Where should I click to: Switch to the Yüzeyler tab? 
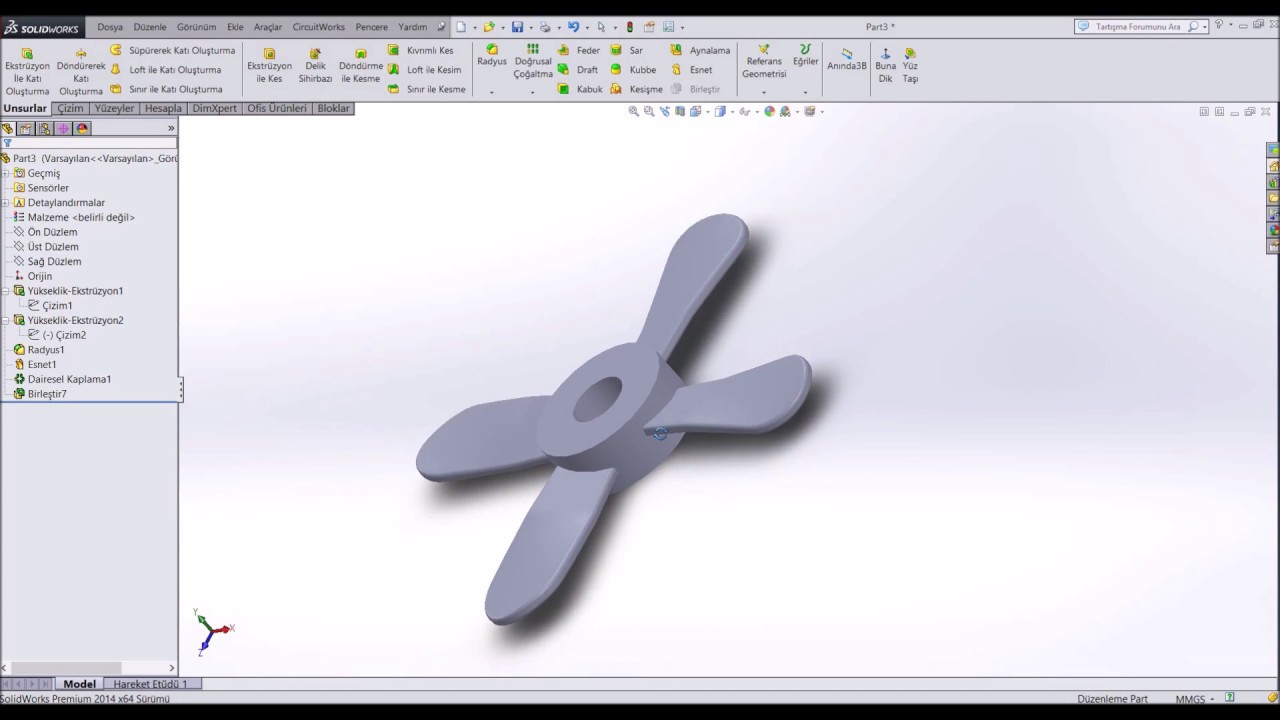[x=114, y=108]
